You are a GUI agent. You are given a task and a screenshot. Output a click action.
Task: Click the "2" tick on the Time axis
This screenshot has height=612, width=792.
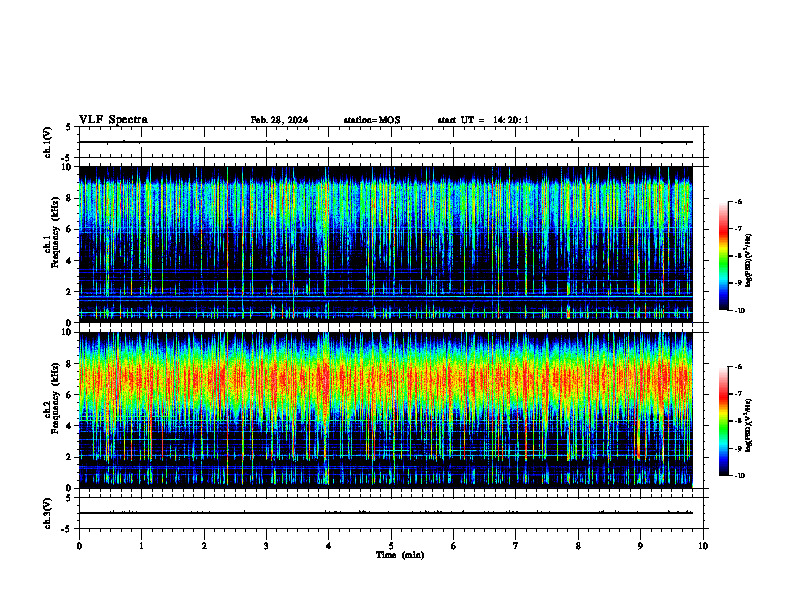click(x=204, y=546)
